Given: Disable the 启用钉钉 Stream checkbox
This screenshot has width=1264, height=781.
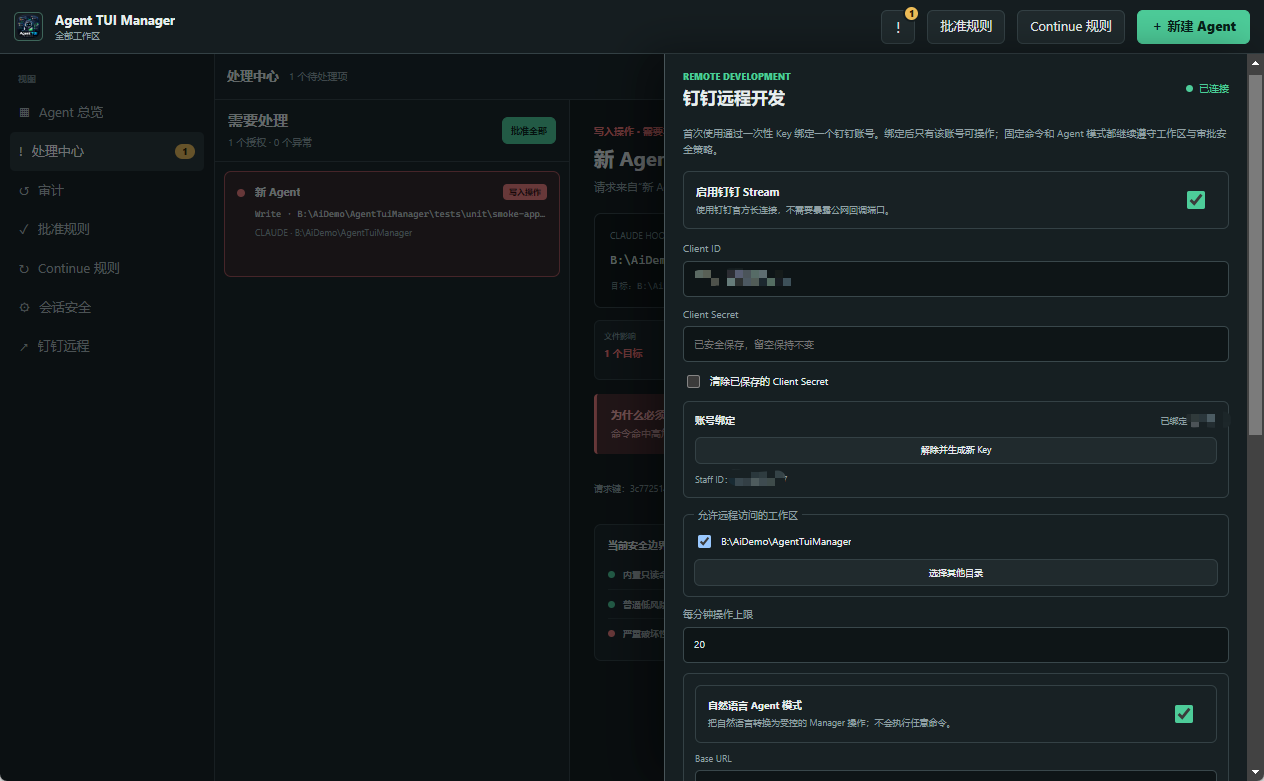Looking at the screenshot, I should point(1195,200).
